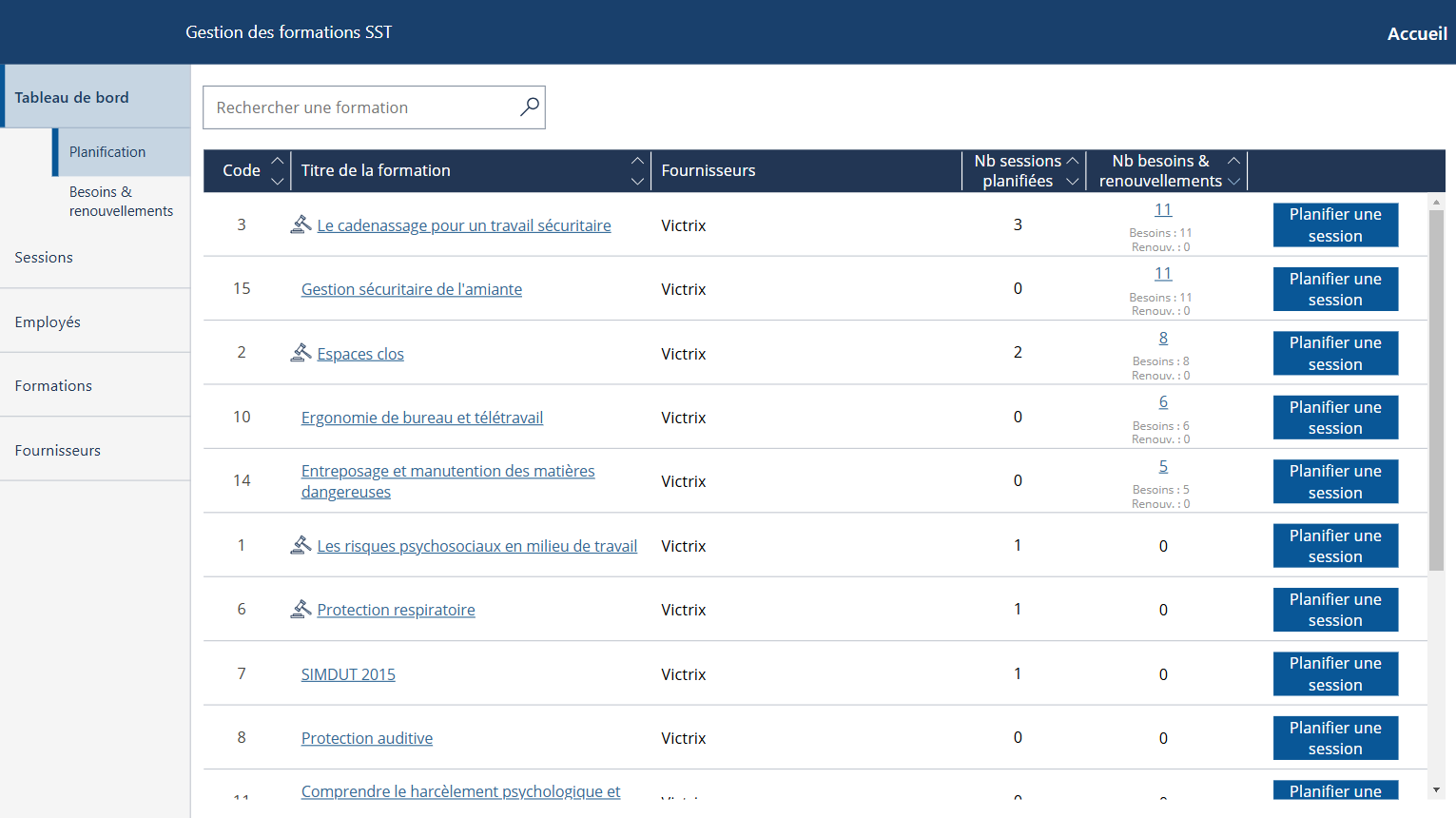Open Employés section
Image resolution: width=1456 pixels, height=818 pixels.
pyautogui.click(x=95, y=321)
